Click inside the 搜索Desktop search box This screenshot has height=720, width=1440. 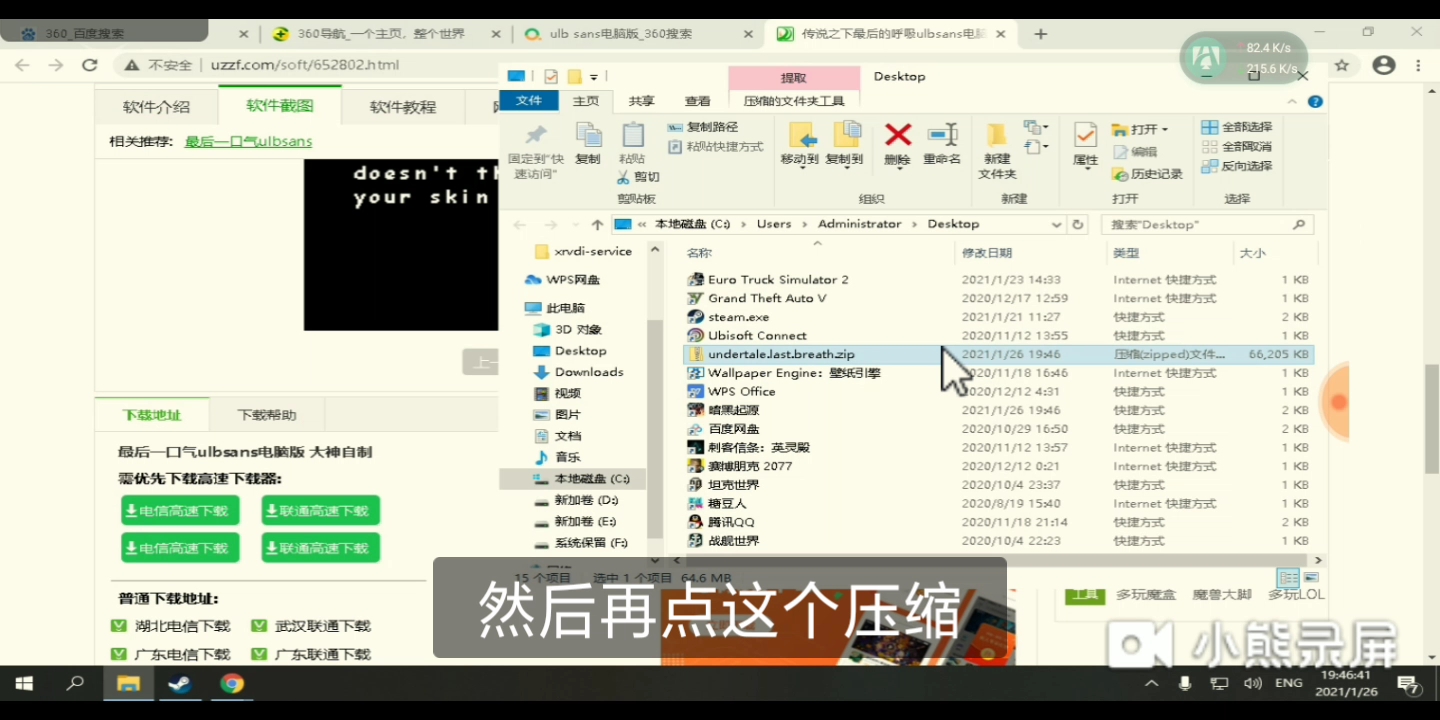pyautogui.click(x=1200, y=224)
